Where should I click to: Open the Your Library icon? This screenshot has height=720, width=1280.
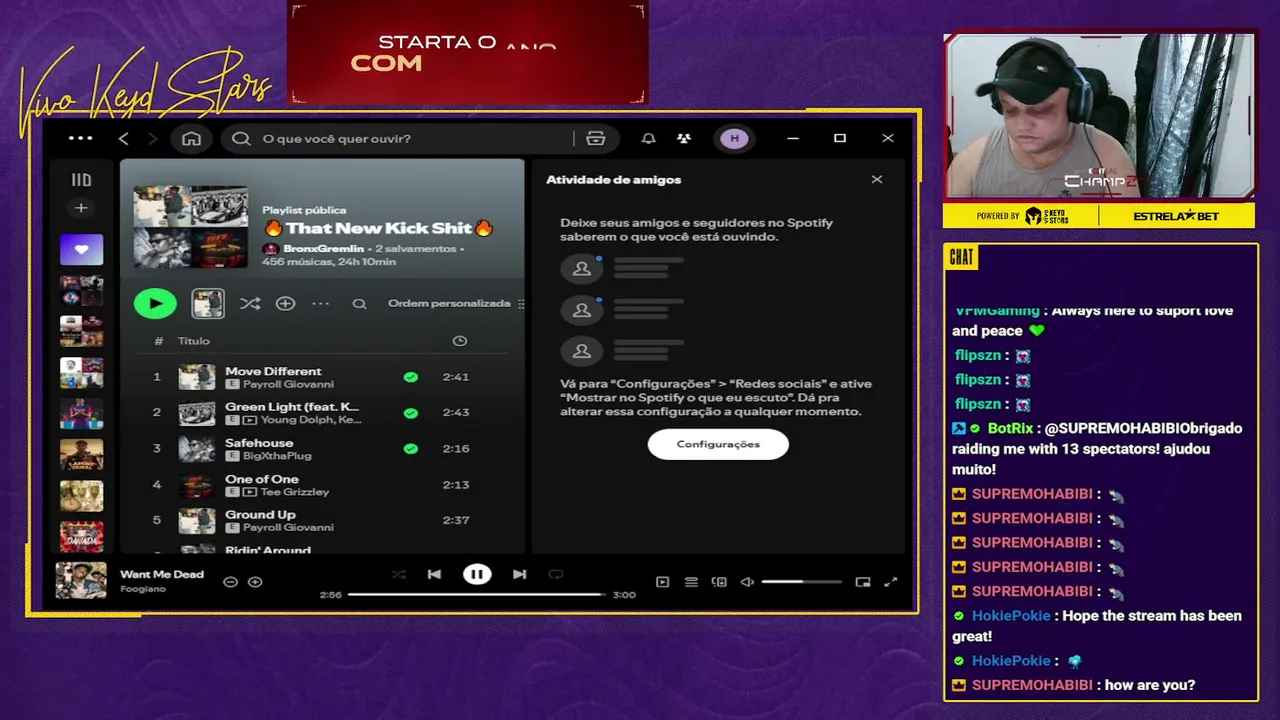[81, 180]
